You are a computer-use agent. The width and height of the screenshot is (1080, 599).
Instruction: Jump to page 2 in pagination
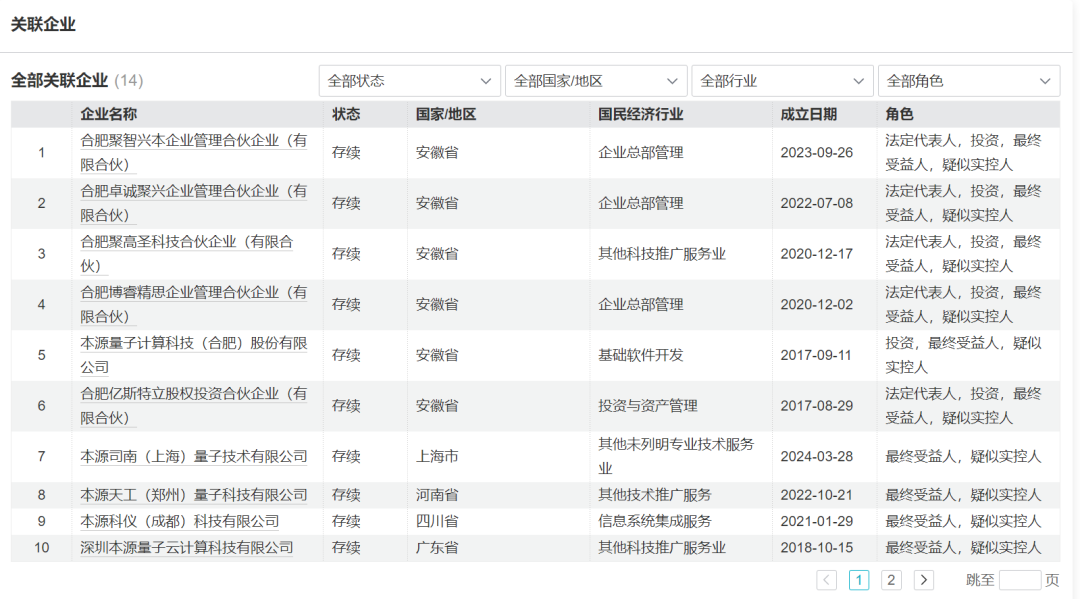point(891,580)
